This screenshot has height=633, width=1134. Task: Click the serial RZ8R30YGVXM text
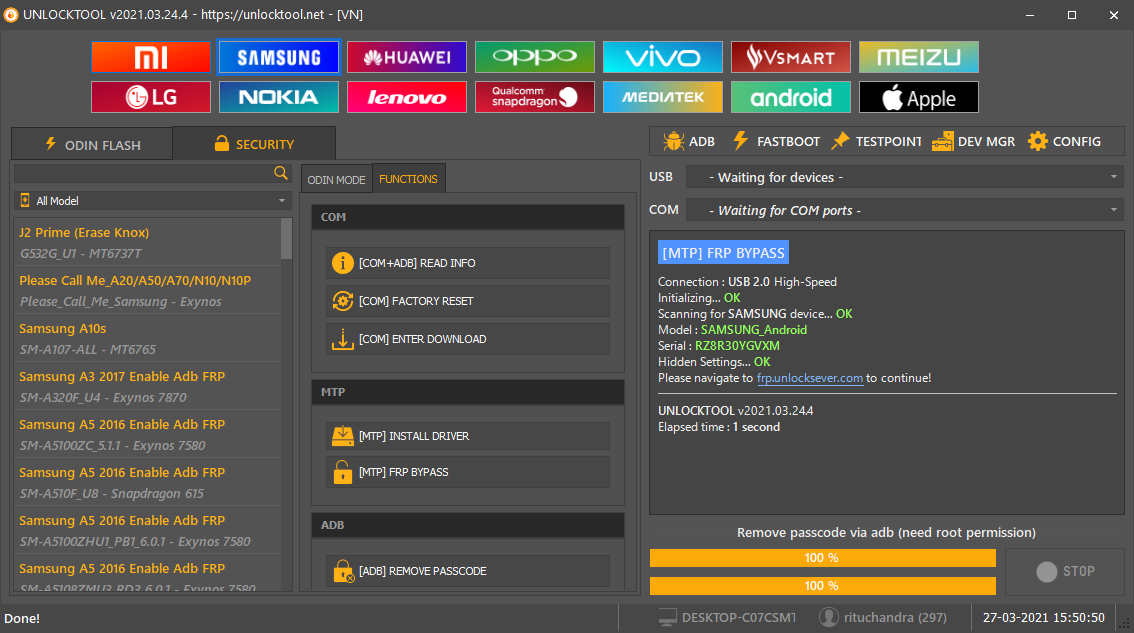click(737, 346)
